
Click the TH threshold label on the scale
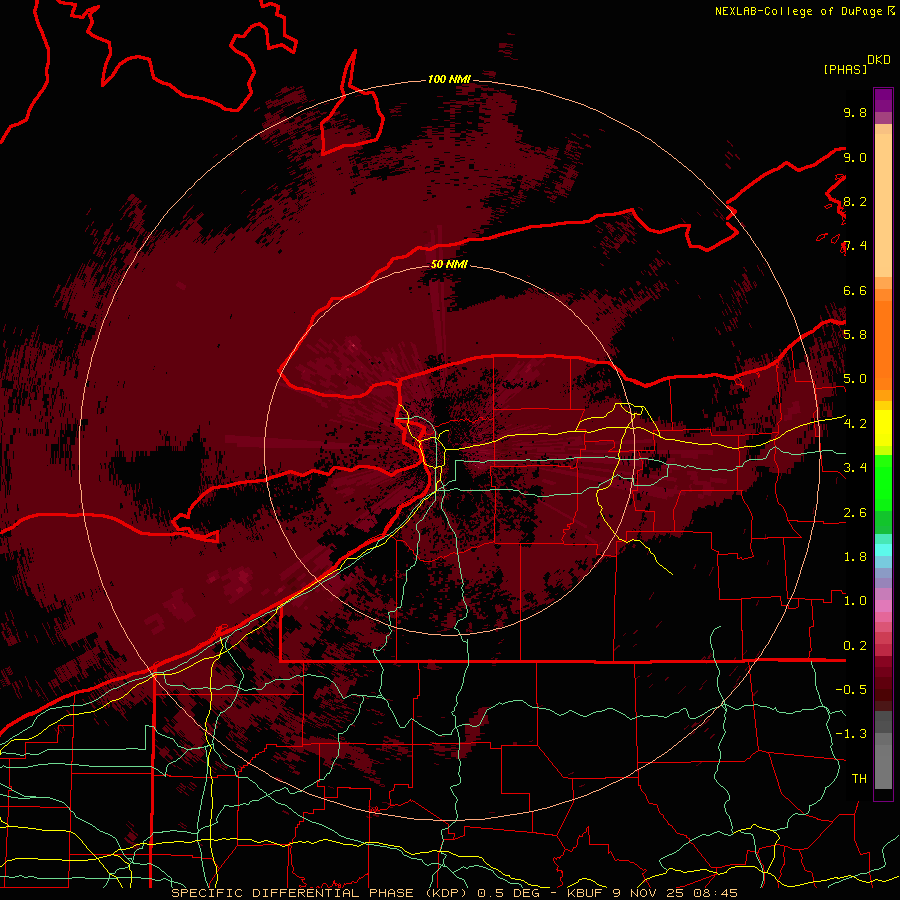coord(859,779)
